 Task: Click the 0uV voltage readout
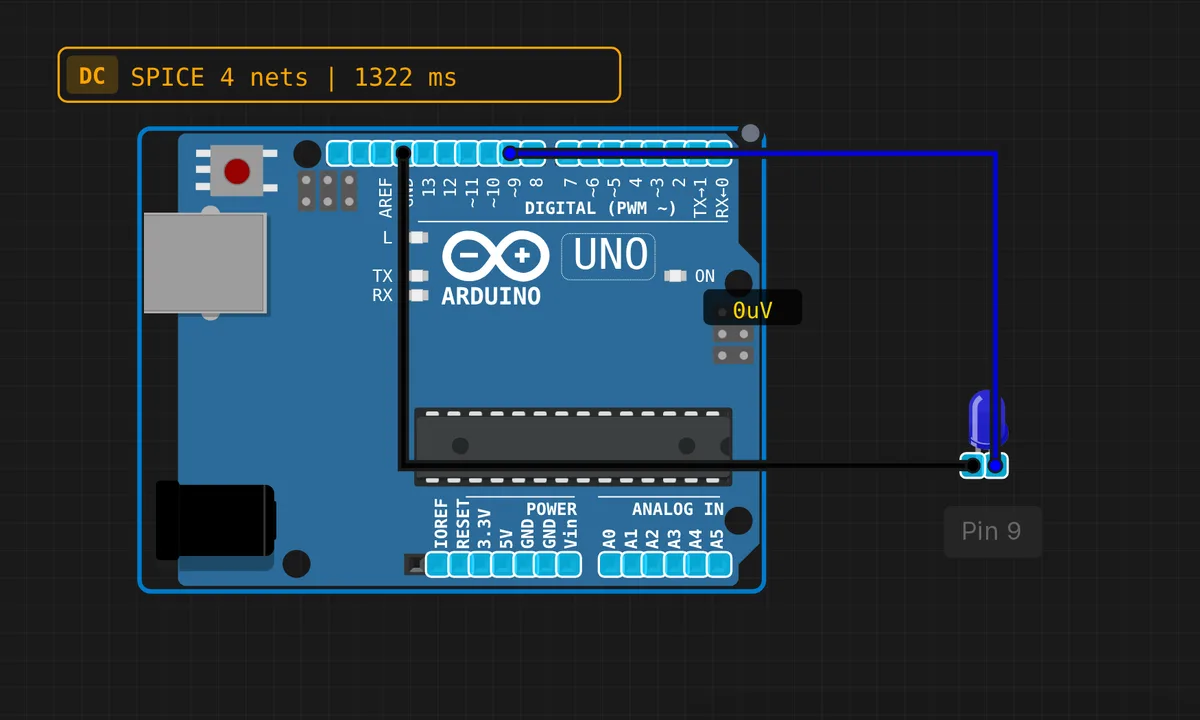coord(752,310)
